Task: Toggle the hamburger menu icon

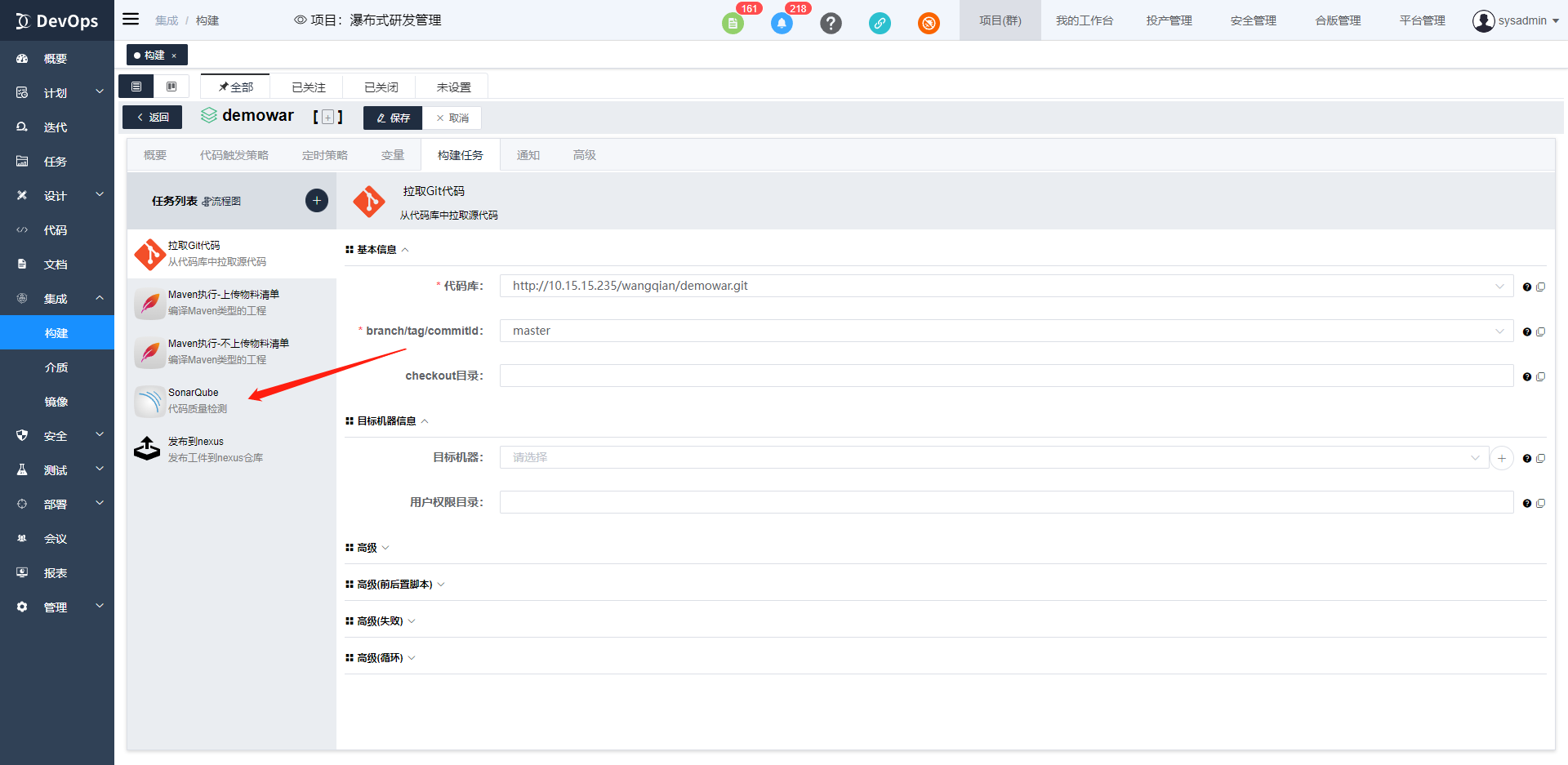Action: [x=131, y=20]
